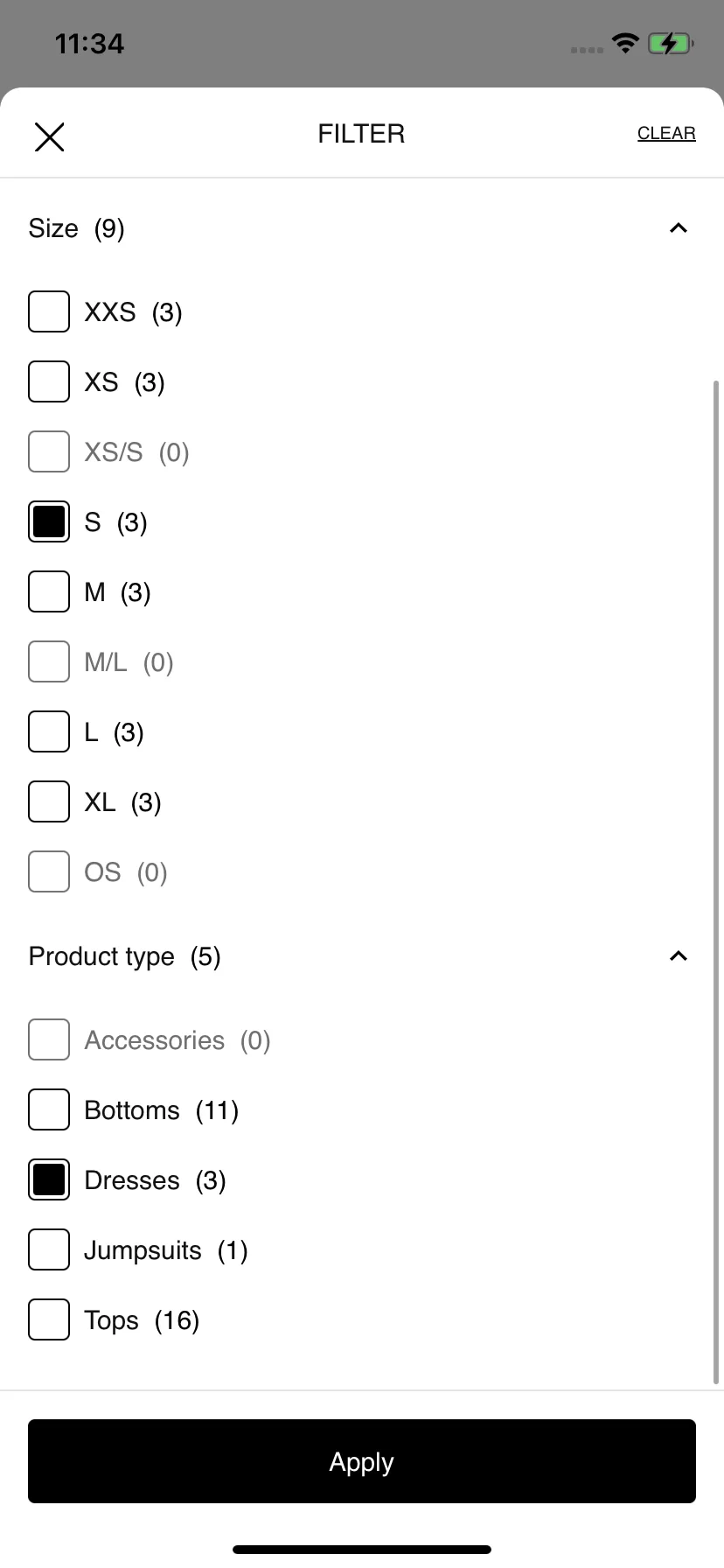The height and width of the screenshot is (1568, 724).
Task: Check the XXS size checkbox
Action: click(x=49, y=311)
